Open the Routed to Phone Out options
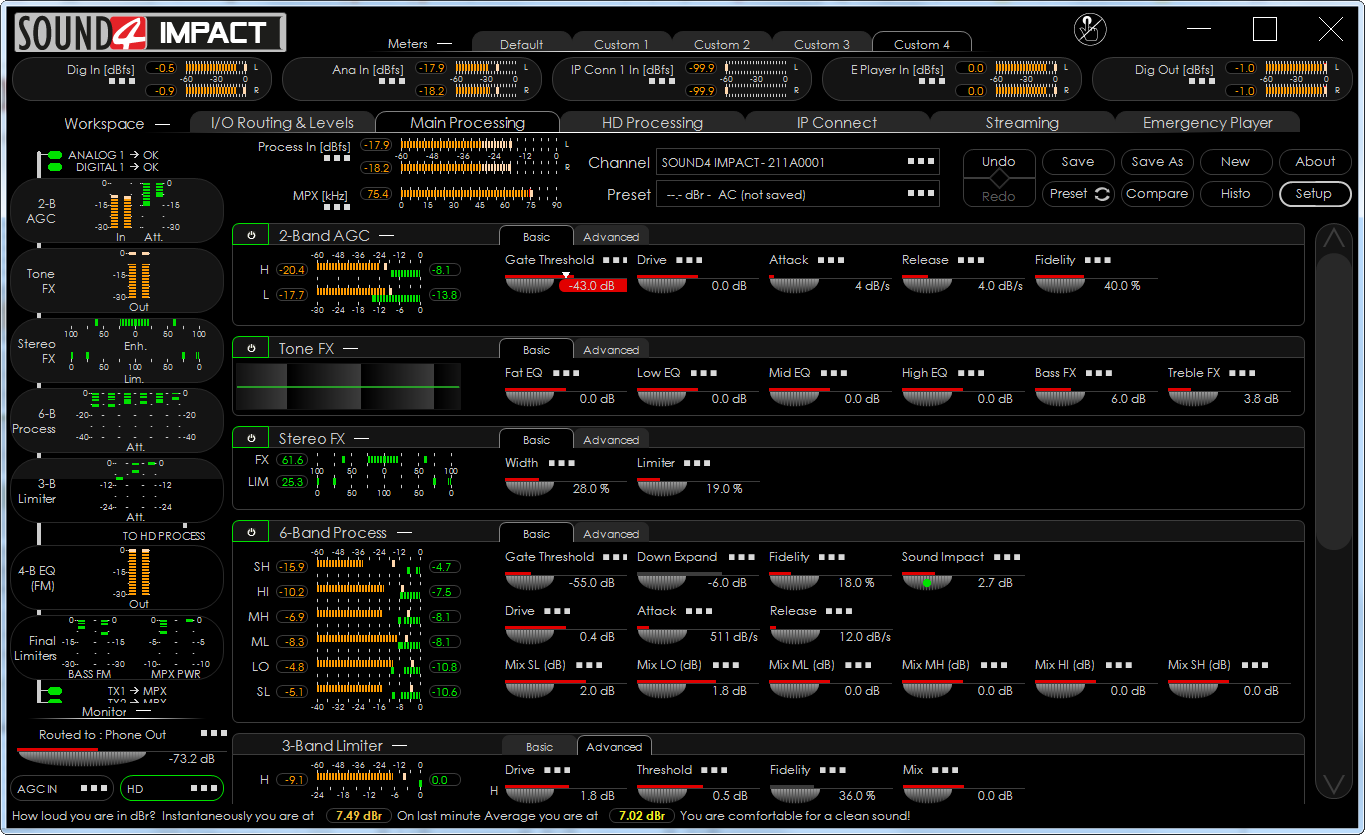 click(x=215, y=734)
